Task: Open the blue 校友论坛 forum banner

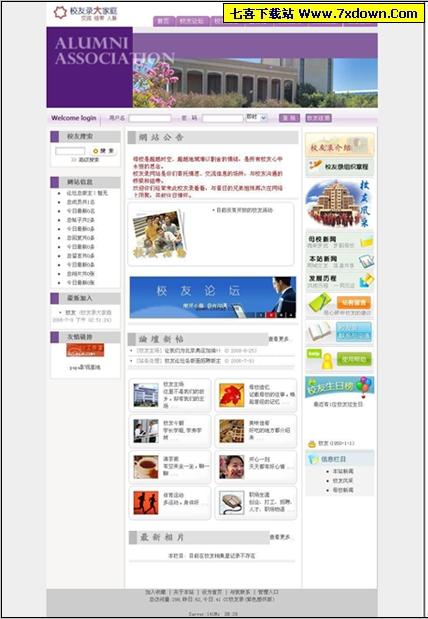Action: (x=212, y=297)
